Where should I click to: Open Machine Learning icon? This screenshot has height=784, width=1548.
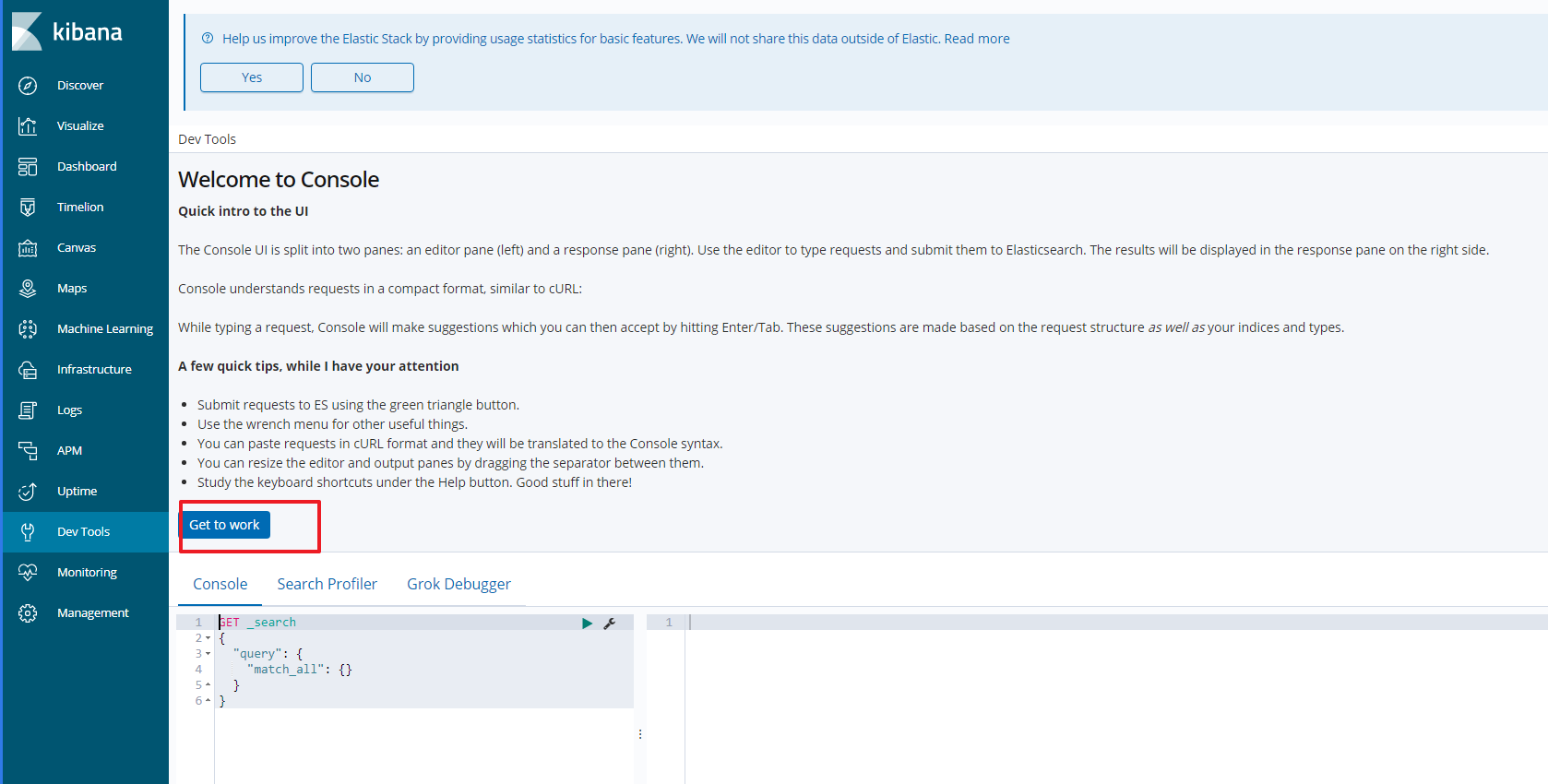pos(28,329)
